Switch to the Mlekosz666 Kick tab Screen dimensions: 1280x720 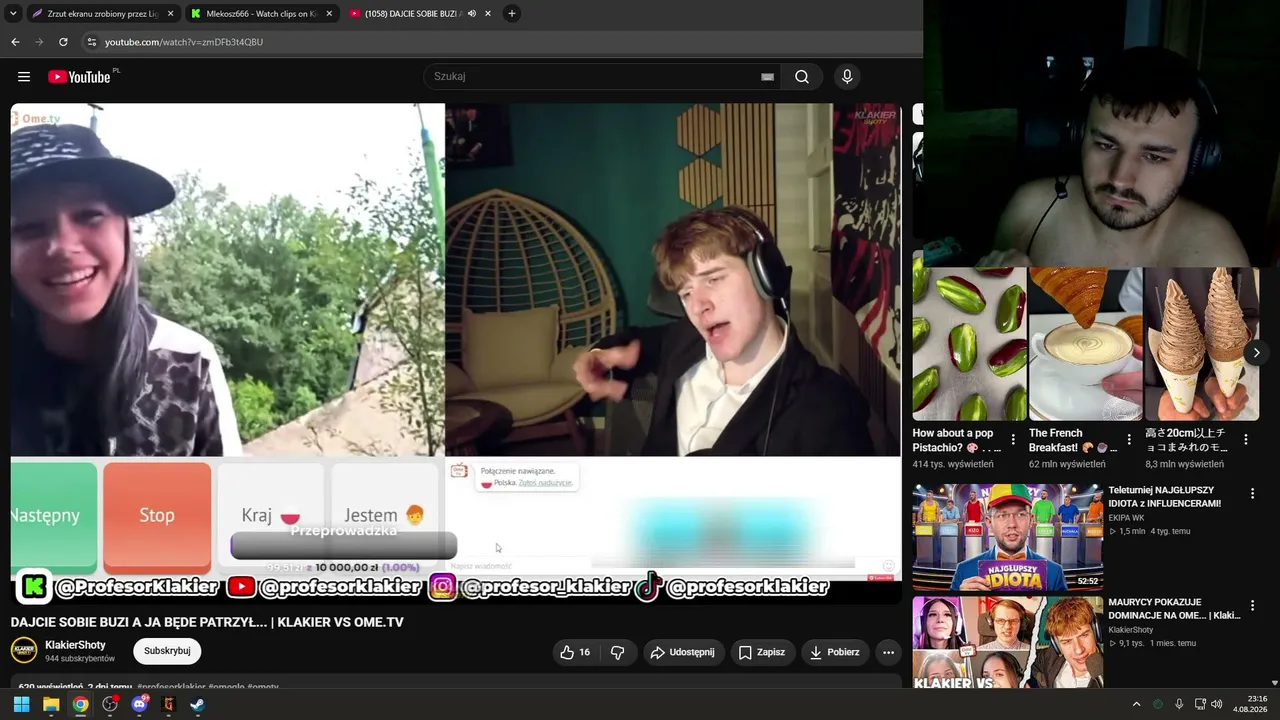coord(262,14)
